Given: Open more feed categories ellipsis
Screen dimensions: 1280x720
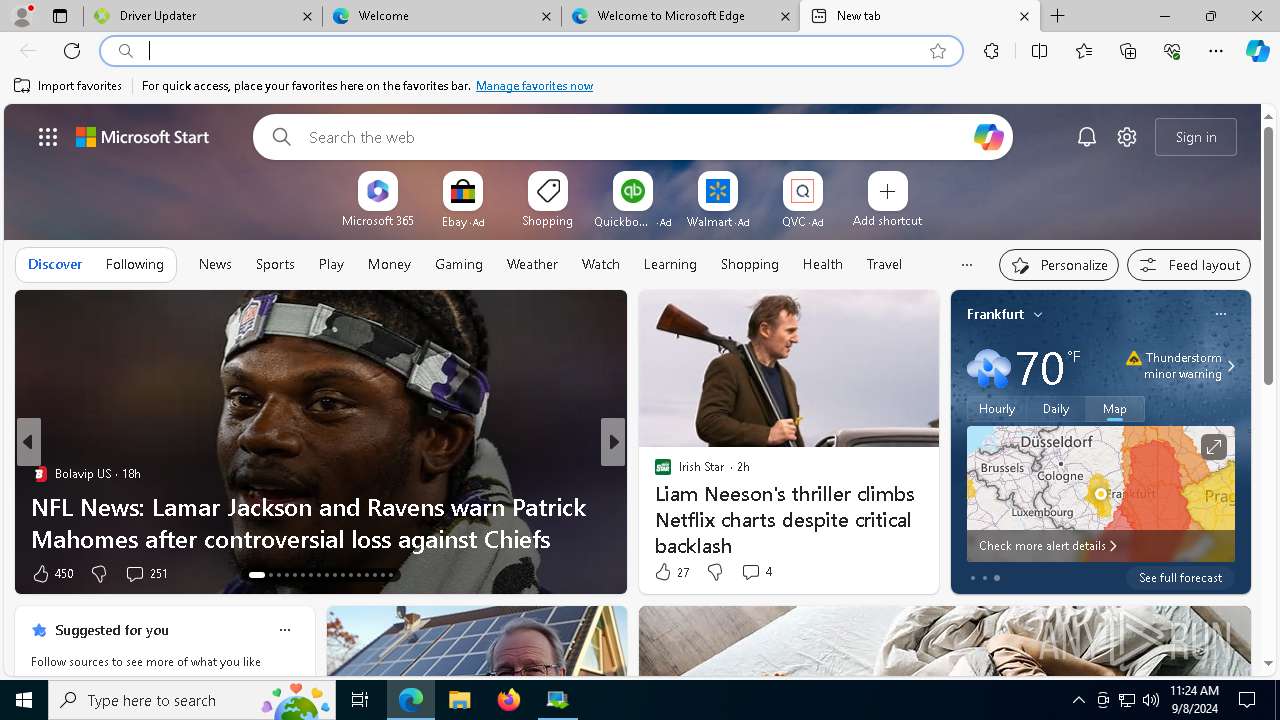Looking at the screenshot, I should [x=966, y=265].
